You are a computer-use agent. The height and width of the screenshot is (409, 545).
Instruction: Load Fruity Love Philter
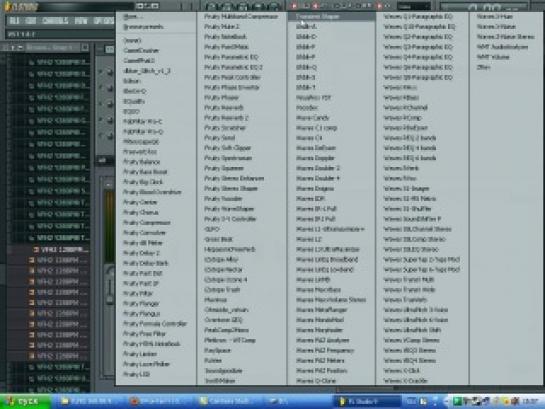(146, 364)
